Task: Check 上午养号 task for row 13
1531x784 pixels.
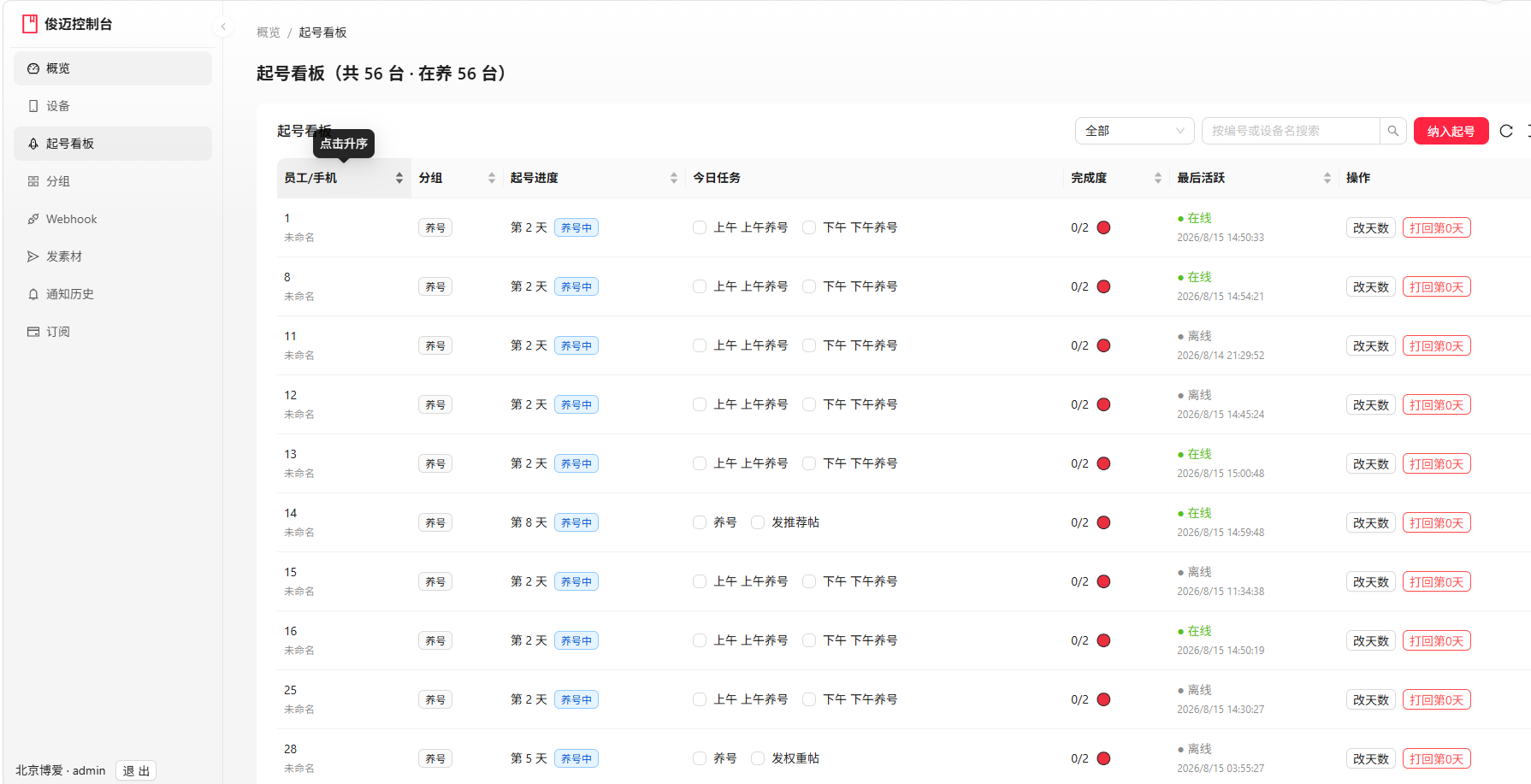Action: click(700, 463)
